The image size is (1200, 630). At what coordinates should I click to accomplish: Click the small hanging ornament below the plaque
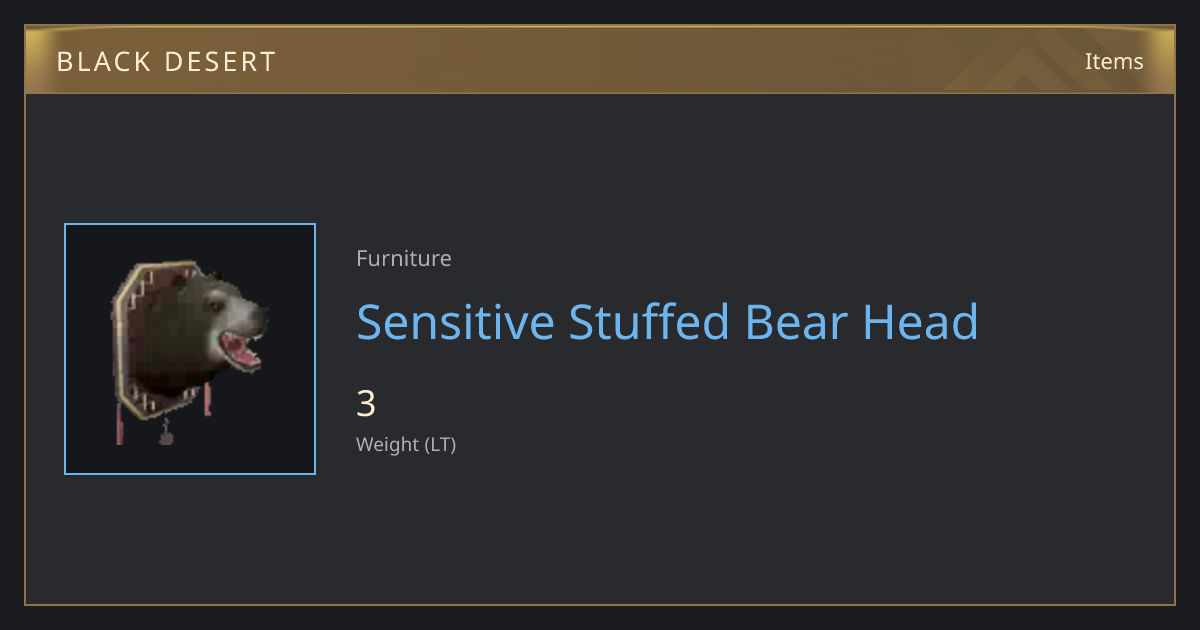pos(166,433)
